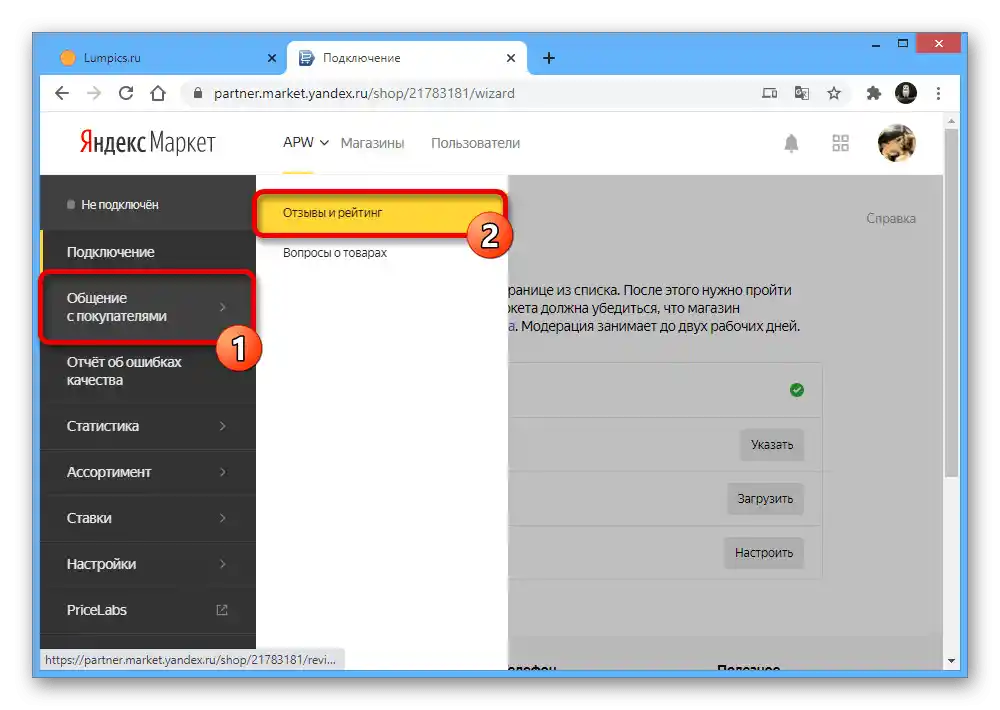This screenshot has height=710, width=1000.
Task: Click the Указать button
Action: click(772, 445)
